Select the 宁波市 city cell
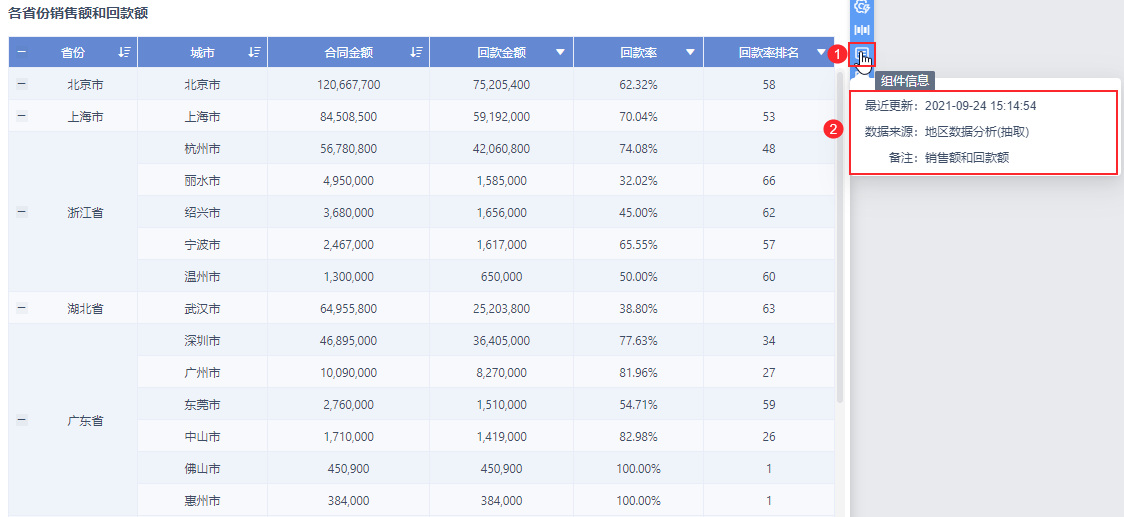This screenshot has height=517, width=1124. click(x=202, y=245)
